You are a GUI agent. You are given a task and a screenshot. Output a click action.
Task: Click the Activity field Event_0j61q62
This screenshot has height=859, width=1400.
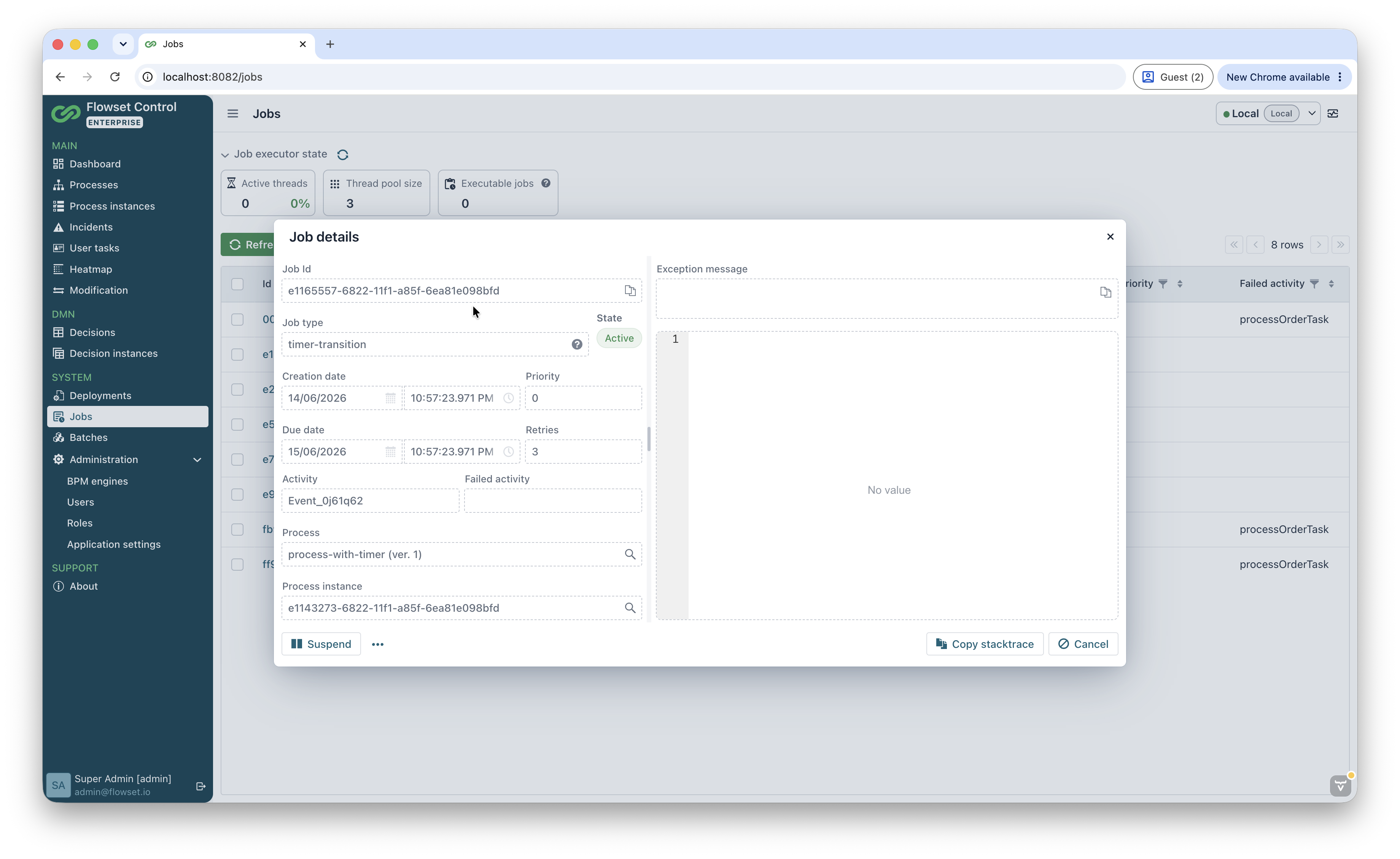click(x=371, y=501)
